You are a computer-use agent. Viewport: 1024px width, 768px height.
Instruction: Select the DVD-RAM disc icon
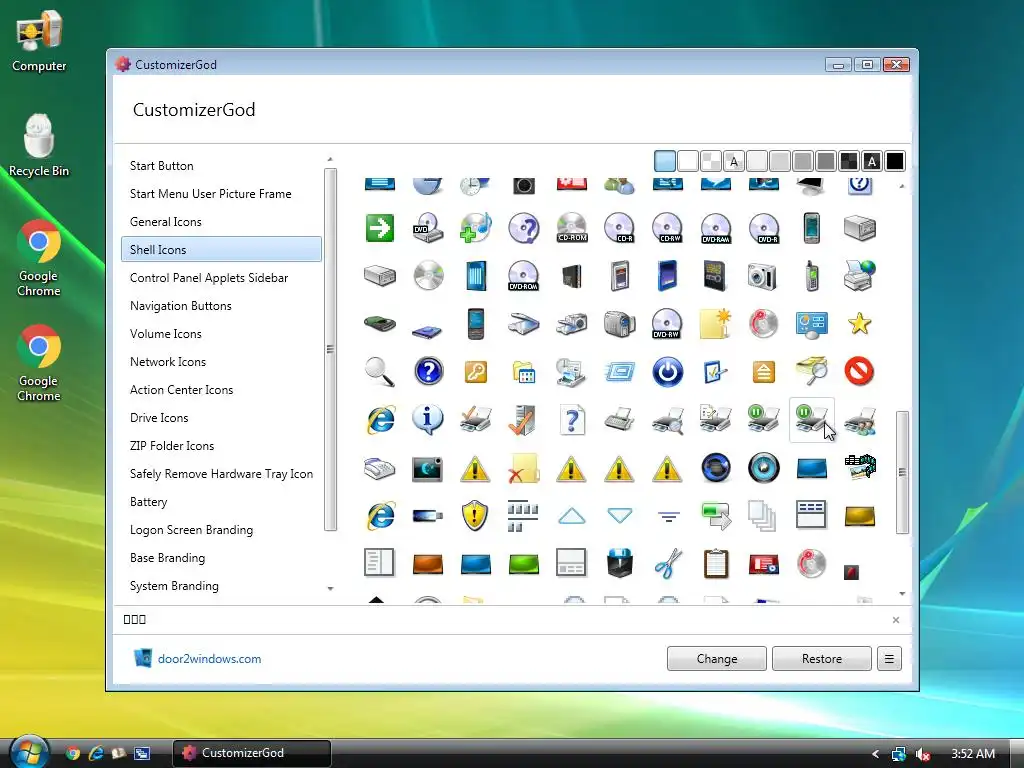pyautogui.click(x=715, y=228)
